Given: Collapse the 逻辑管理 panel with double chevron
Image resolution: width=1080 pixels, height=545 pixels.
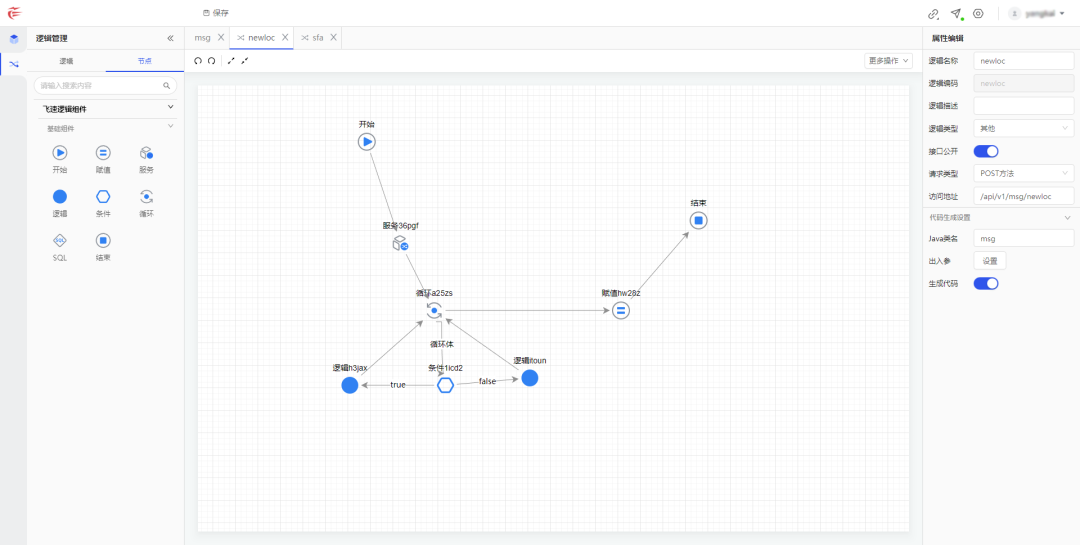Looking at the screenshot, I should [x=170, y=39].
